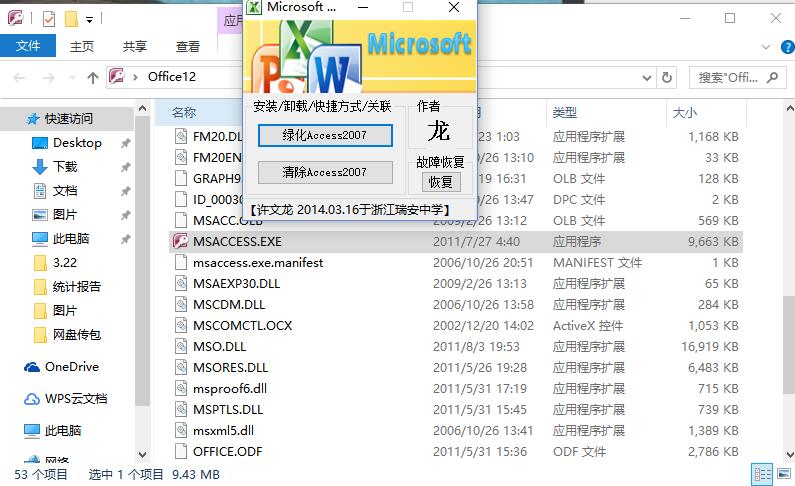Select MSCDM.DLL file
The height and width of the screenshot is (486, 795).
[x=229, y=305]
